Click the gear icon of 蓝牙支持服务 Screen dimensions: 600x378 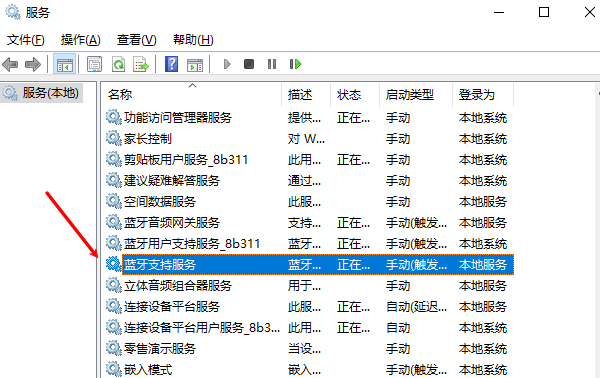114,264
